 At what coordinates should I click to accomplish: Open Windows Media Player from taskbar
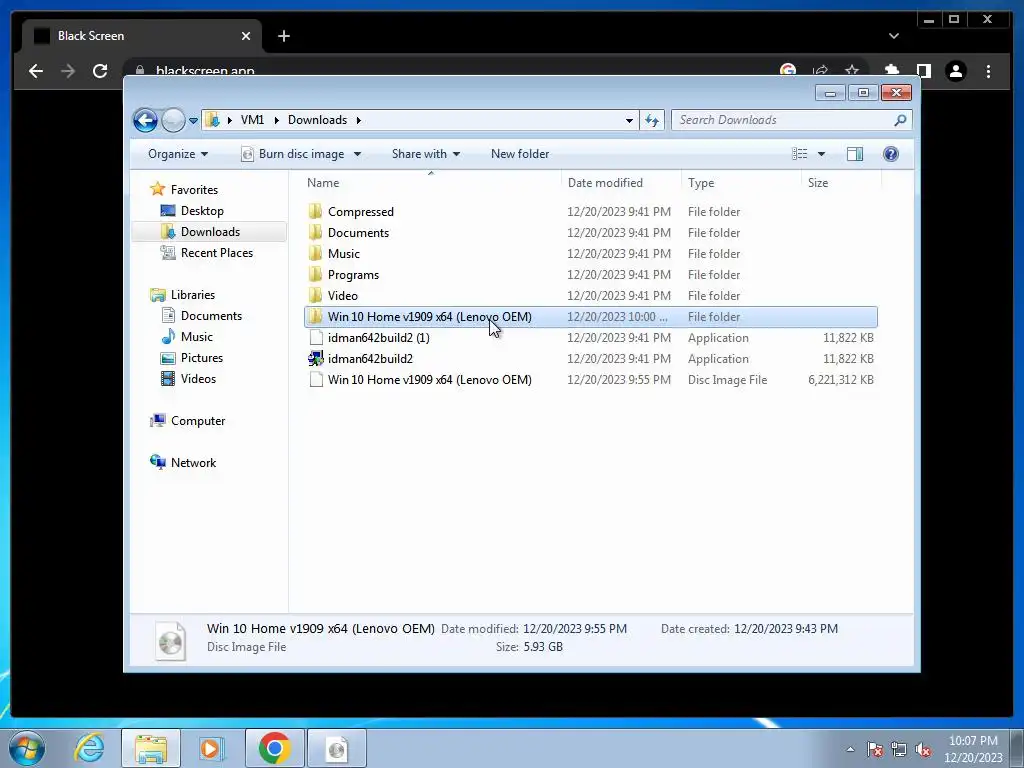point(212,748)
